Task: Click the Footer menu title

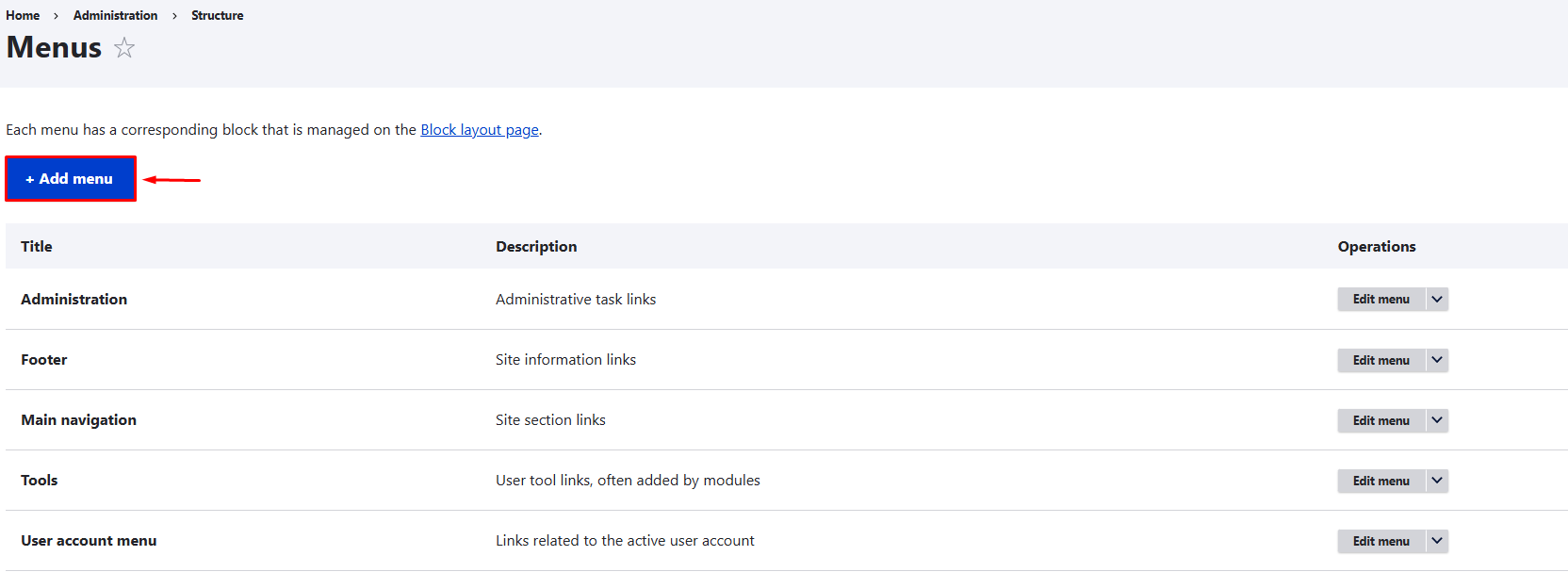Action: pos(44,359)
